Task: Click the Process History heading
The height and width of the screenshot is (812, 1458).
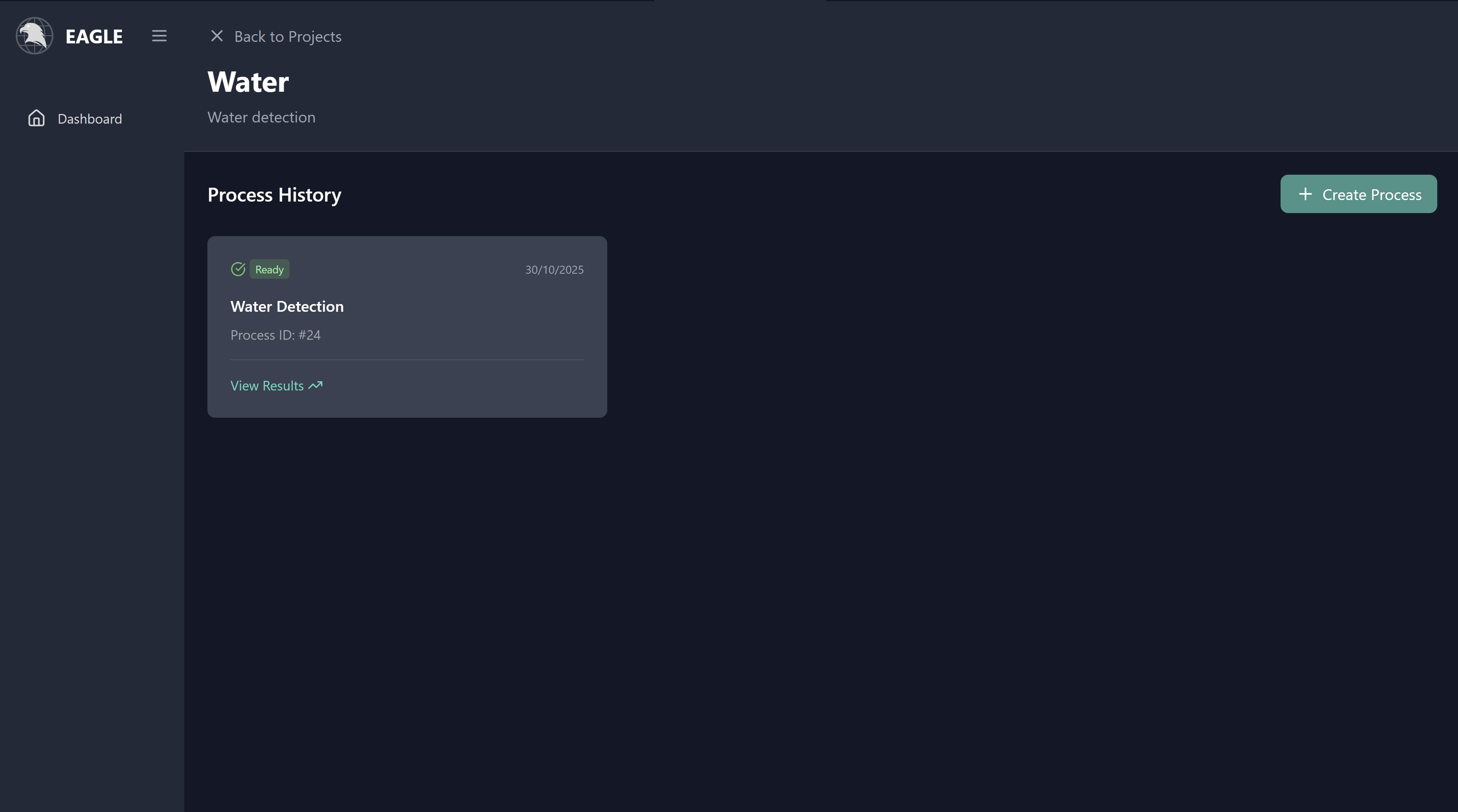Action: [275, 195]
